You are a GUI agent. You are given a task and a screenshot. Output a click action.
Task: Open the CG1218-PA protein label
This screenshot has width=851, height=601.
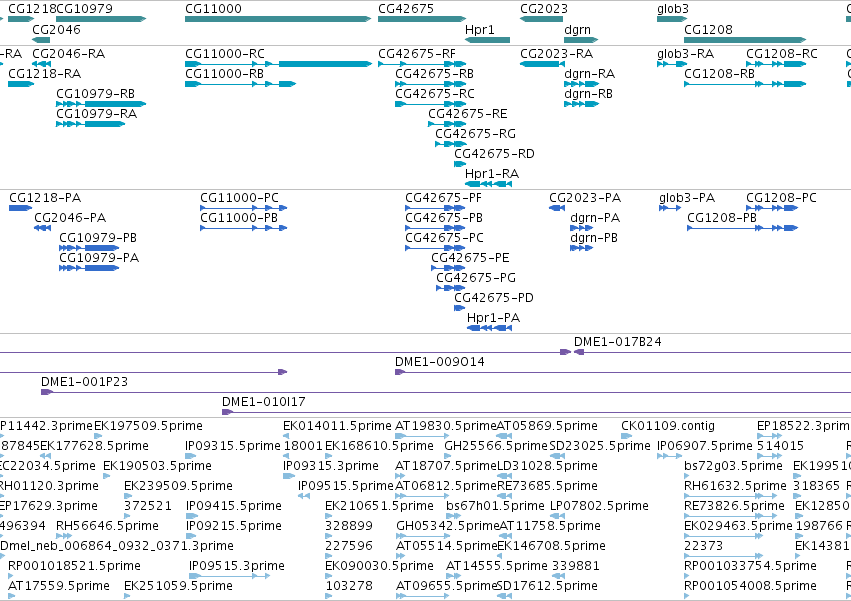pos(45,198)
